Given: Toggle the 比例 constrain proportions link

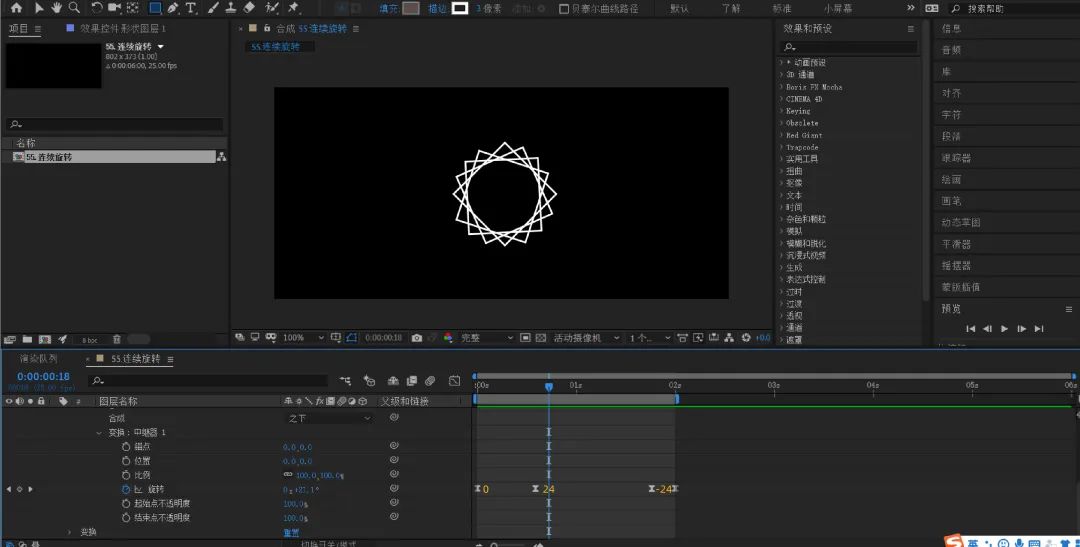Looking at the screenshot, I should [287, 475].
